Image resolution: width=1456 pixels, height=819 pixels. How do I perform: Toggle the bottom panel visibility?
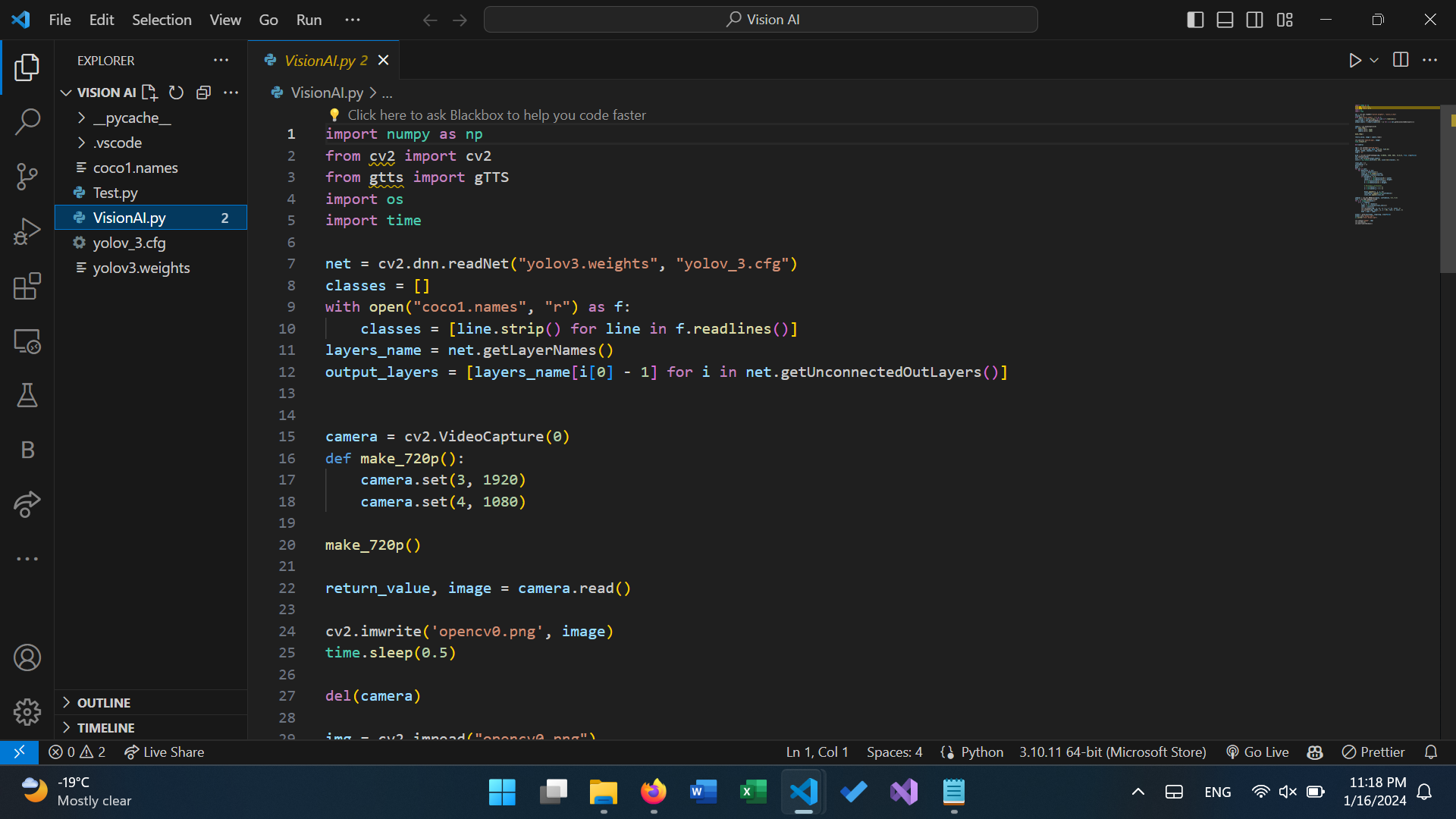point(1225,20)
